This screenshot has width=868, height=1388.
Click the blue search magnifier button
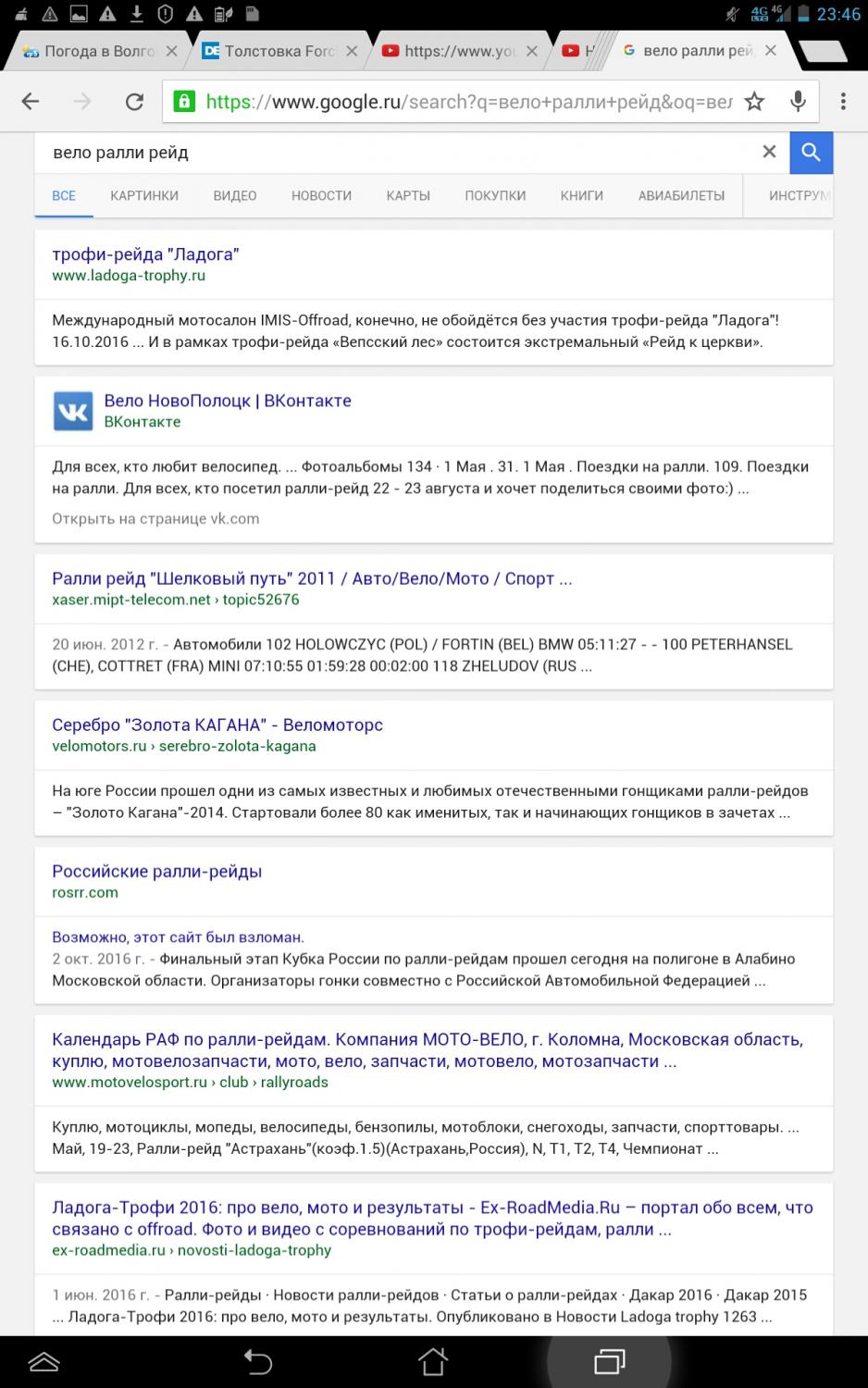pyautogui.click(x=812, y=153)
